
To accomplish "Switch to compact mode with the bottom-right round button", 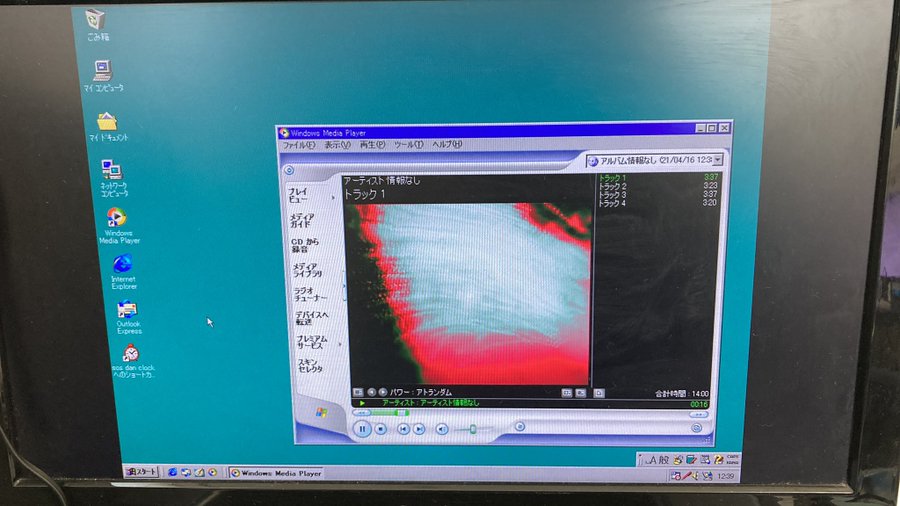I will pos(696,428).
